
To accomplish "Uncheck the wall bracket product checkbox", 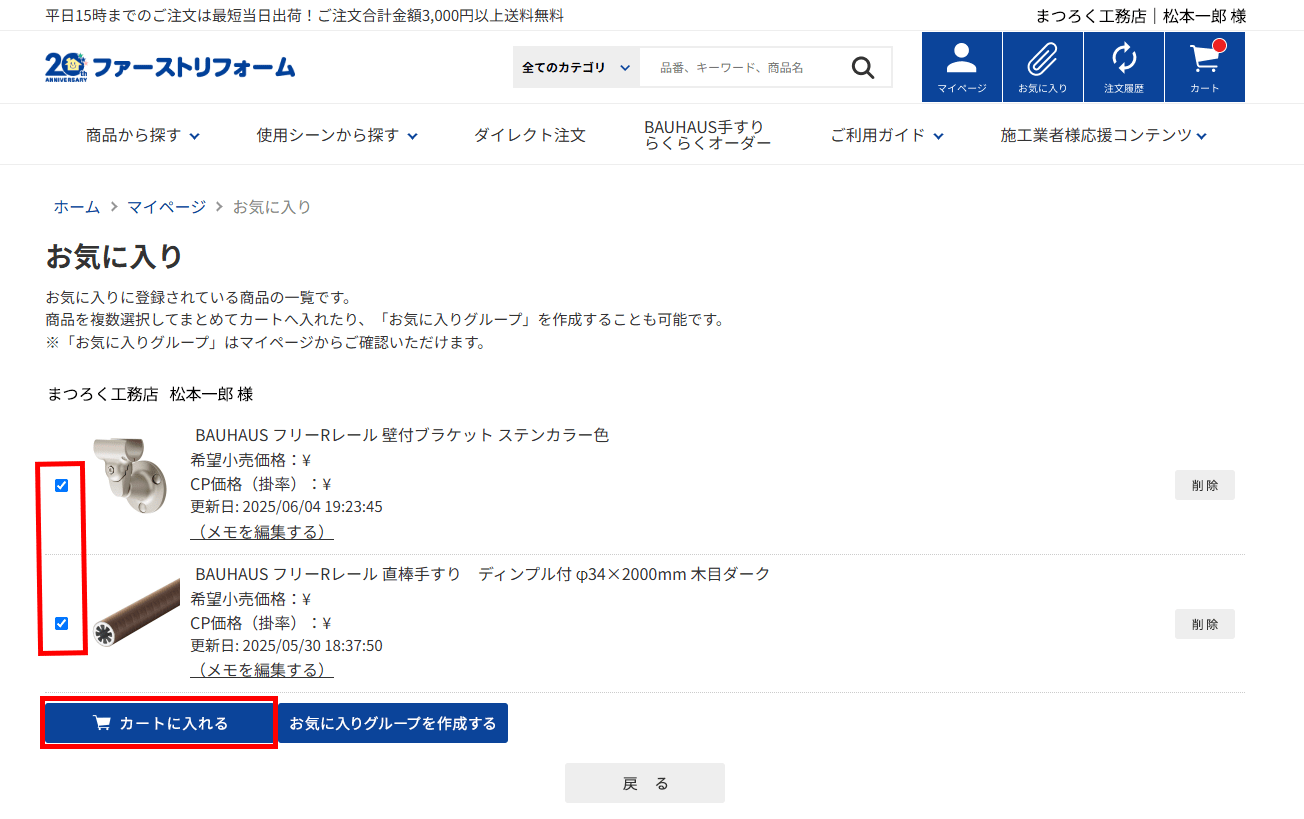I will (62, 485).
